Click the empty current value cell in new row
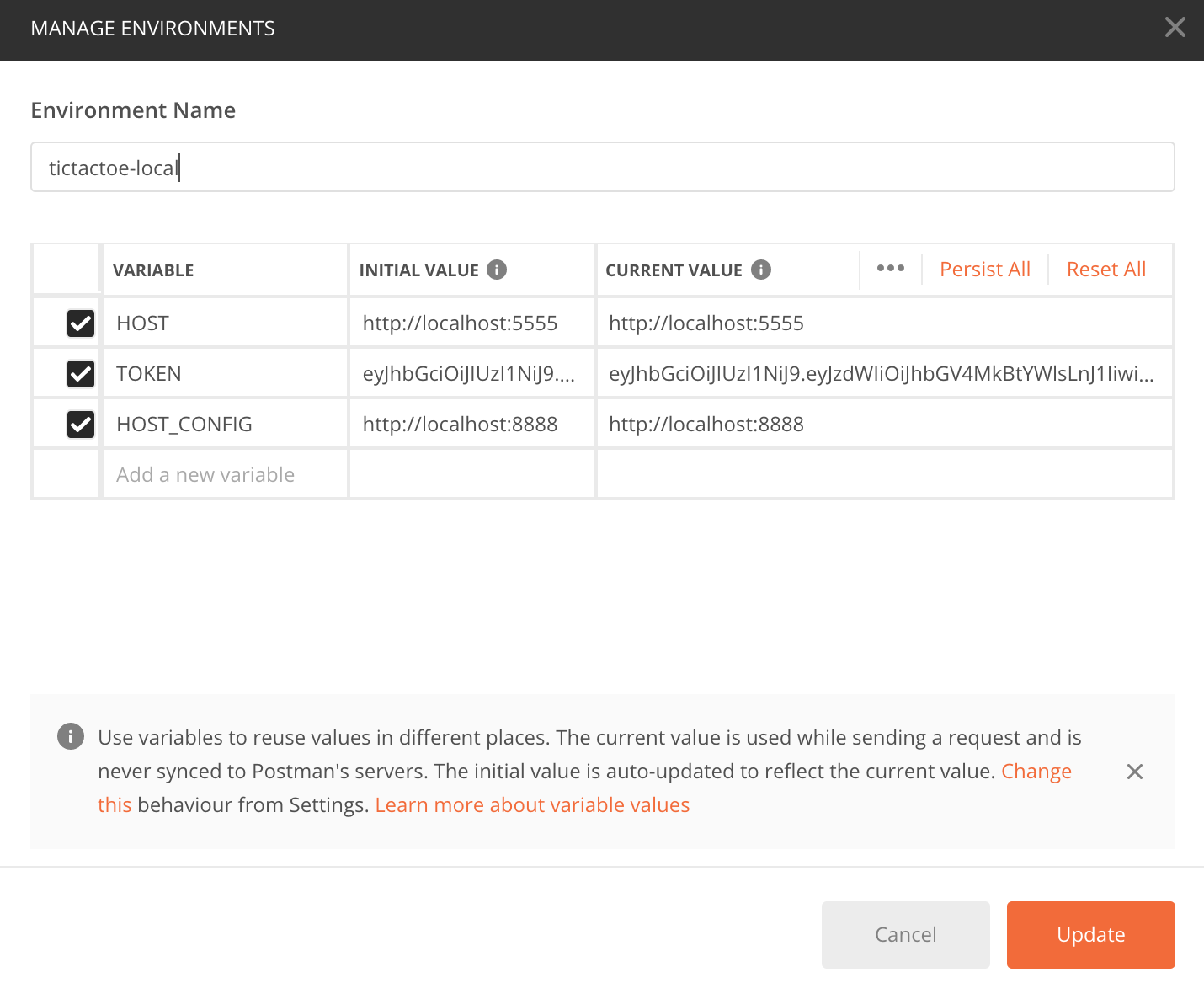 pyautogui.click(x=885, y=474)
